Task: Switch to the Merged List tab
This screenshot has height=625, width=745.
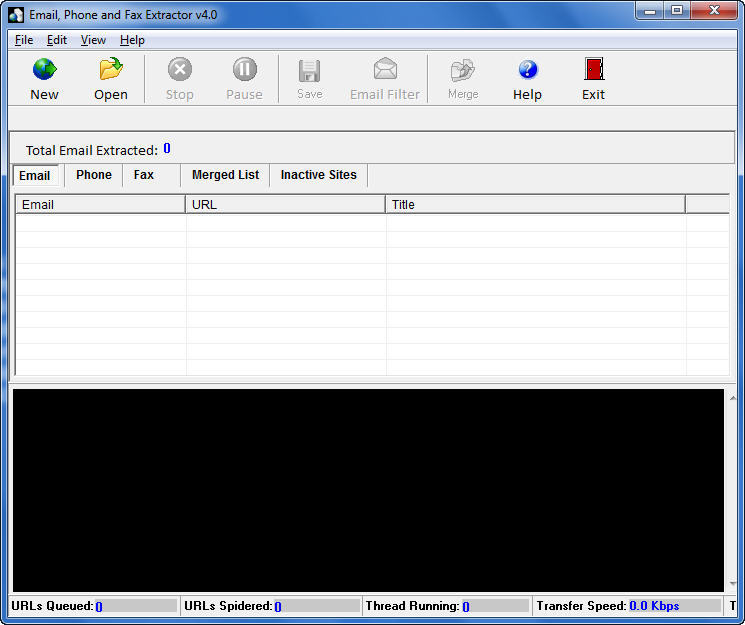Action: [x=225, y=175]
